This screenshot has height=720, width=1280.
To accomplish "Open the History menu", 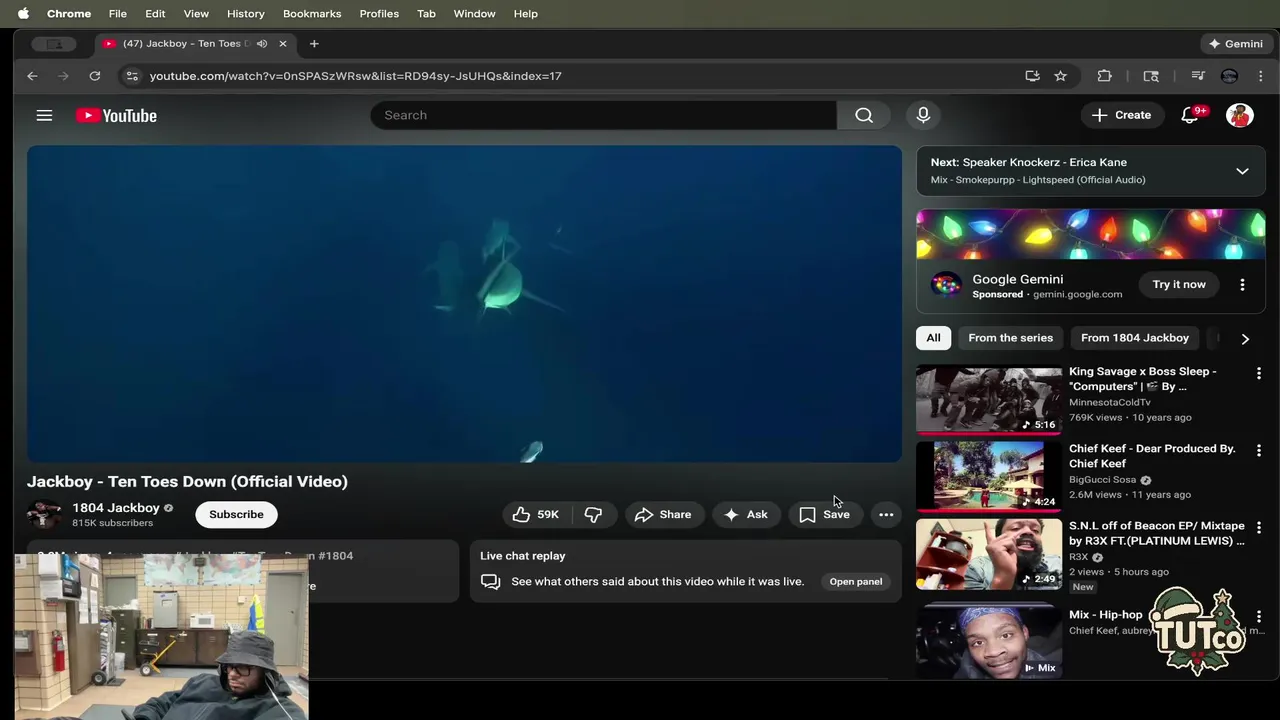I will (x=246, y=13).
